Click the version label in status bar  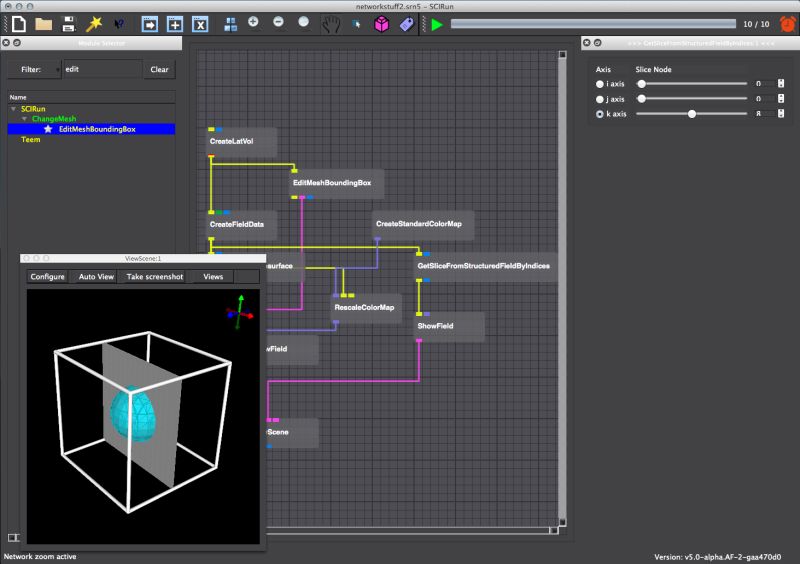(717, 557)
